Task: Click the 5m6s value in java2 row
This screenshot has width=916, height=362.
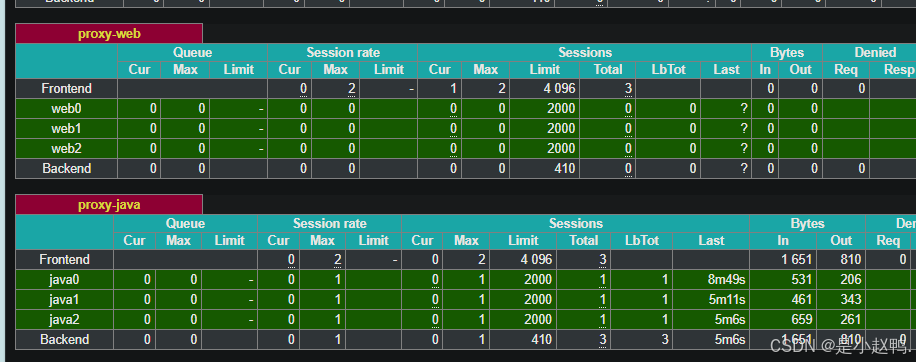Action: (x=730, y=319)
